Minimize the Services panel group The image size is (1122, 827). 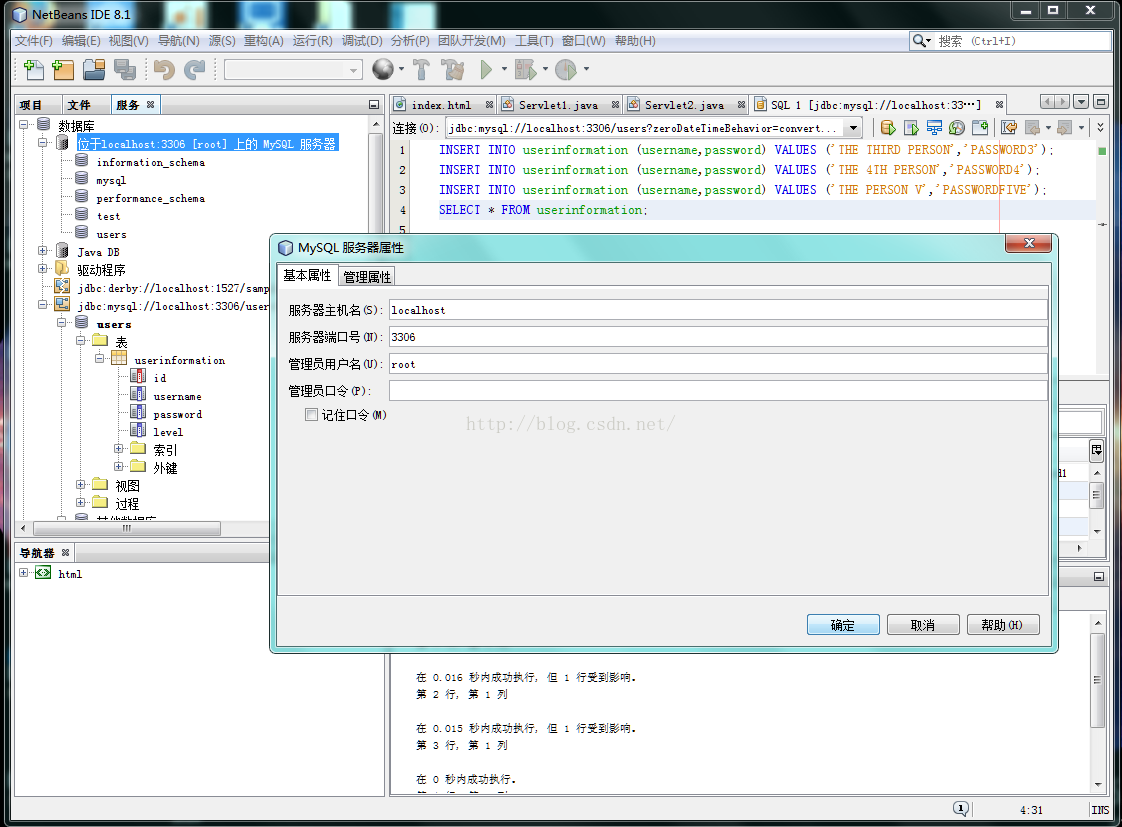tap(374, 105)
